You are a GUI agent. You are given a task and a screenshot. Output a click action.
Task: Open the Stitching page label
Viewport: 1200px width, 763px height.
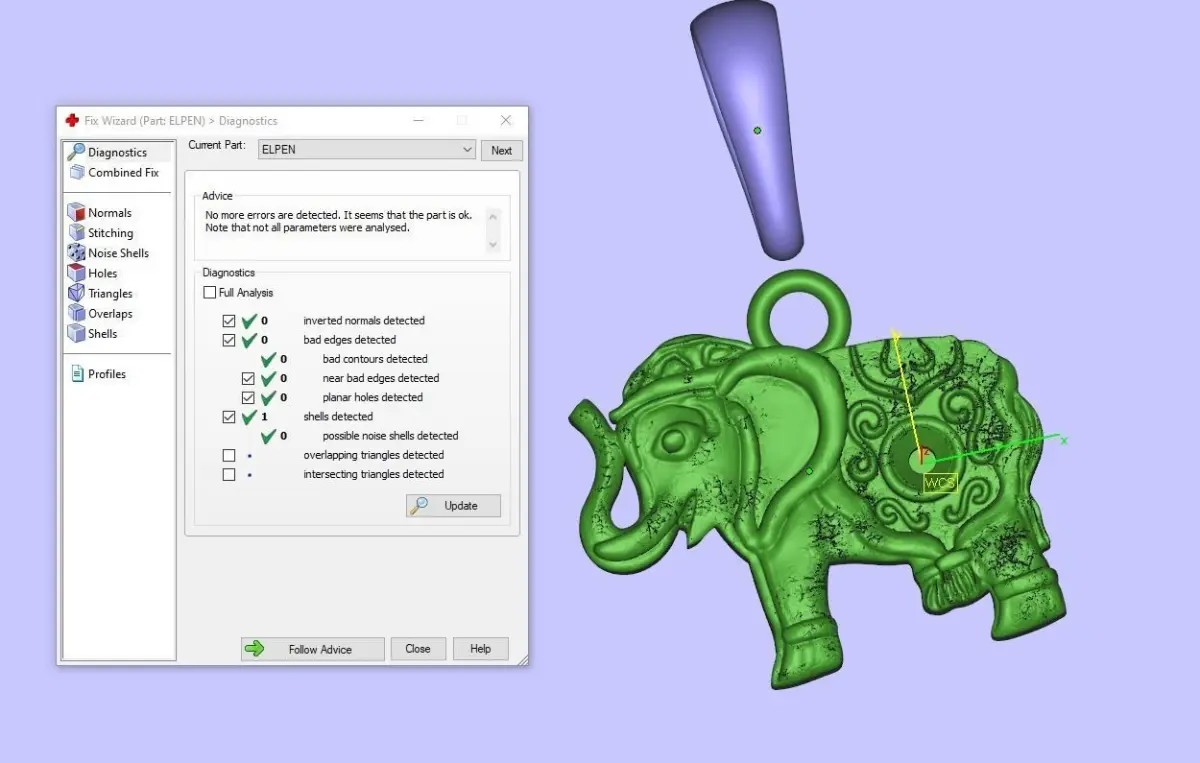point(110,232)
